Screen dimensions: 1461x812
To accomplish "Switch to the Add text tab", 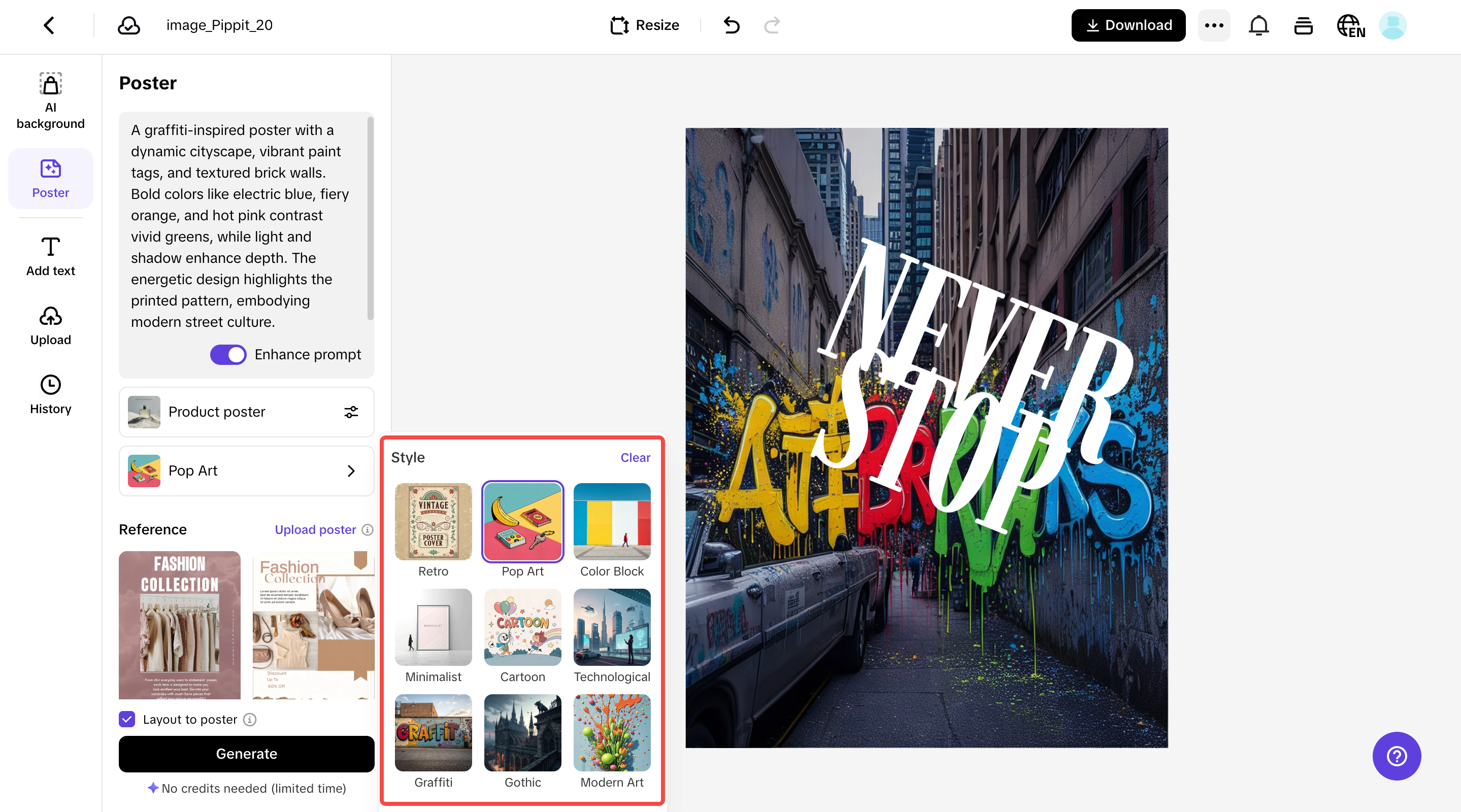I will [x=50, y=256].
